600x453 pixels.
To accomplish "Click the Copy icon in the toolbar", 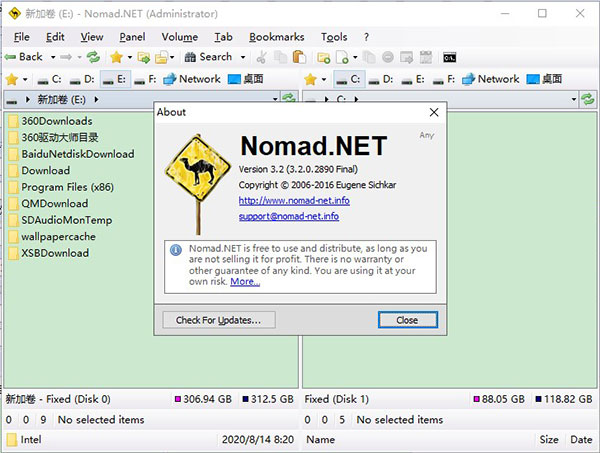I will click(280, 57).
